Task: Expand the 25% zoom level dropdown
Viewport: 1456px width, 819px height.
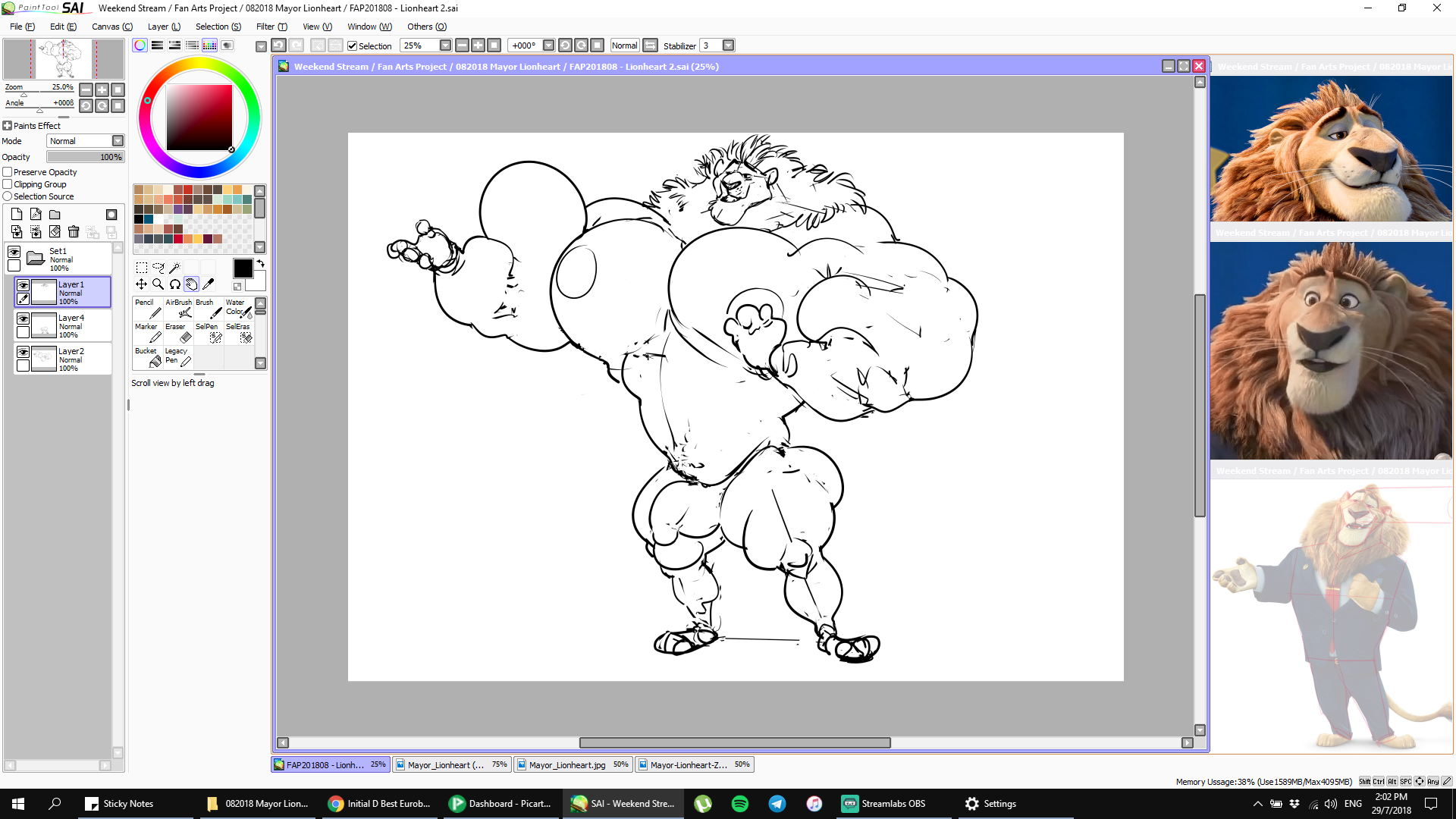Action: point(445,45)
